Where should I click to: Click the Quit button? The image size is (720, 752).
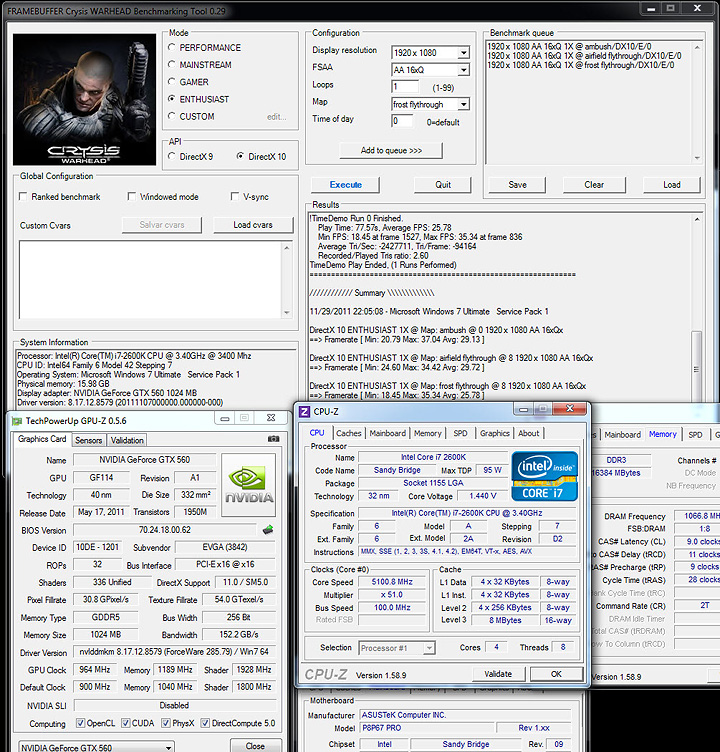[443, 185]
